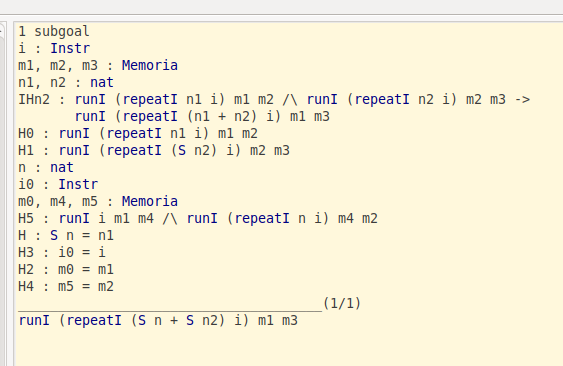Click the 'm1, m2, m3 : Memoria' line

pos(98,65)
